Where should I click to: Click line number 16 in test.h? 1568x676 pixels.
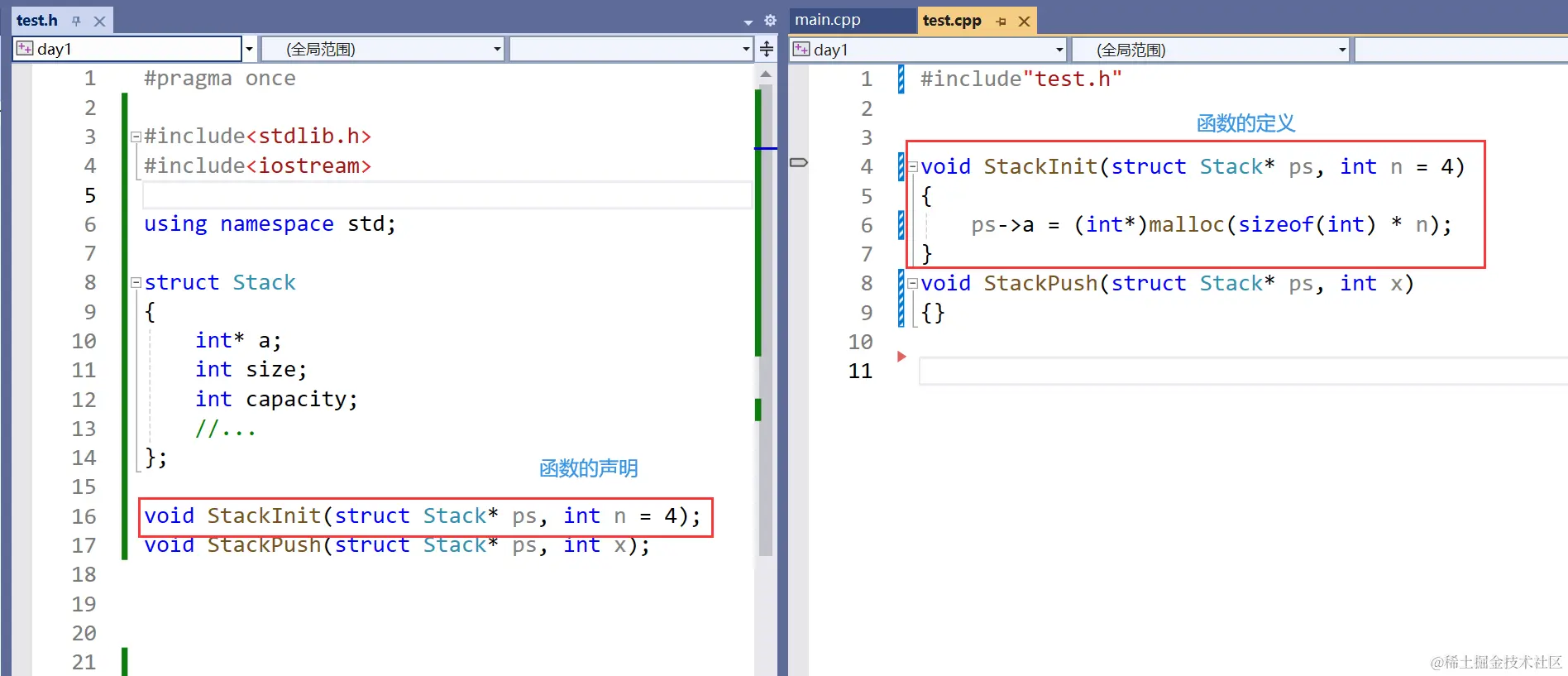click(84, 516)
